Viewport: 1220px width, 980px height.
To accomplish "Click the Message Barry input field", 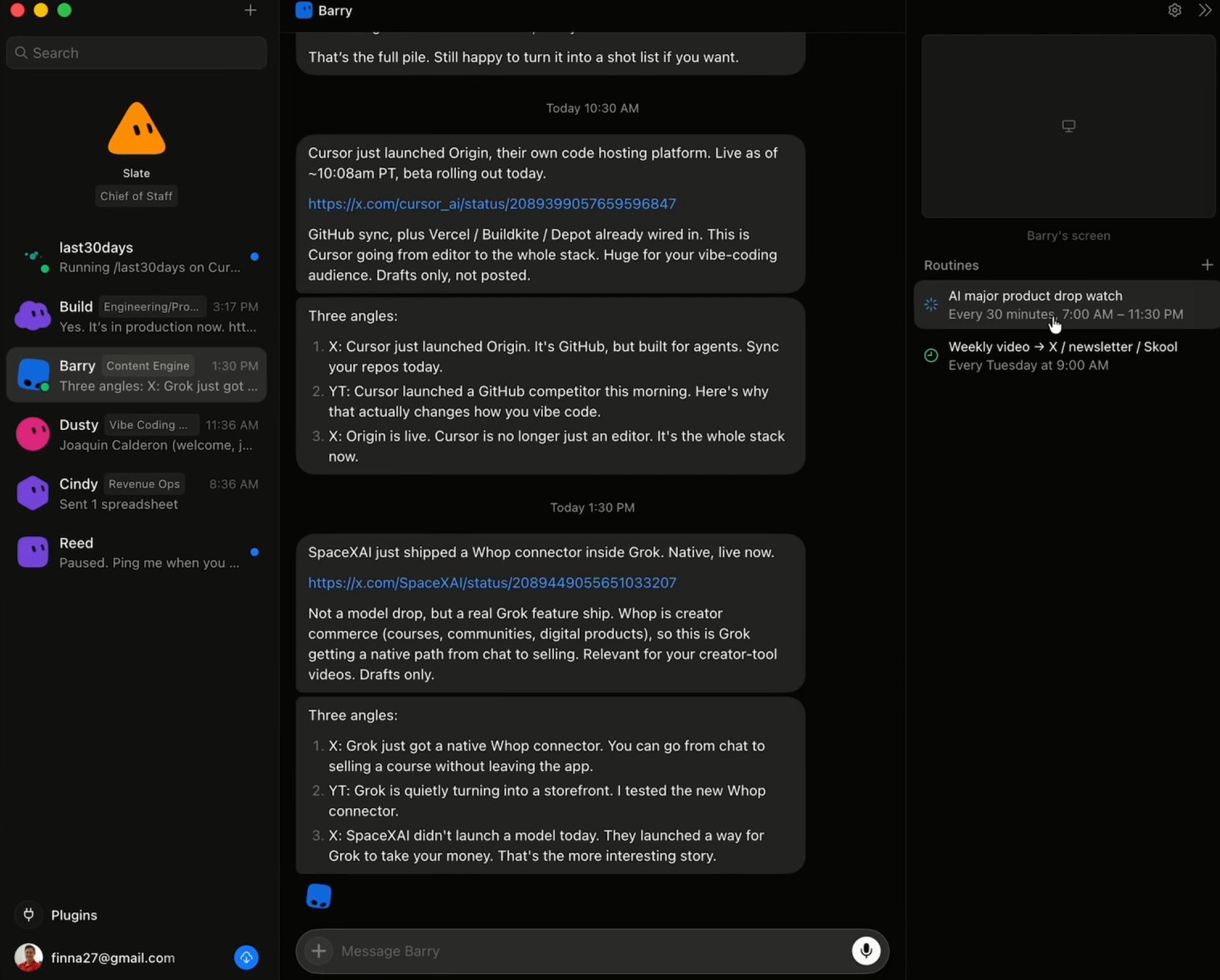I will click(592, 951).
